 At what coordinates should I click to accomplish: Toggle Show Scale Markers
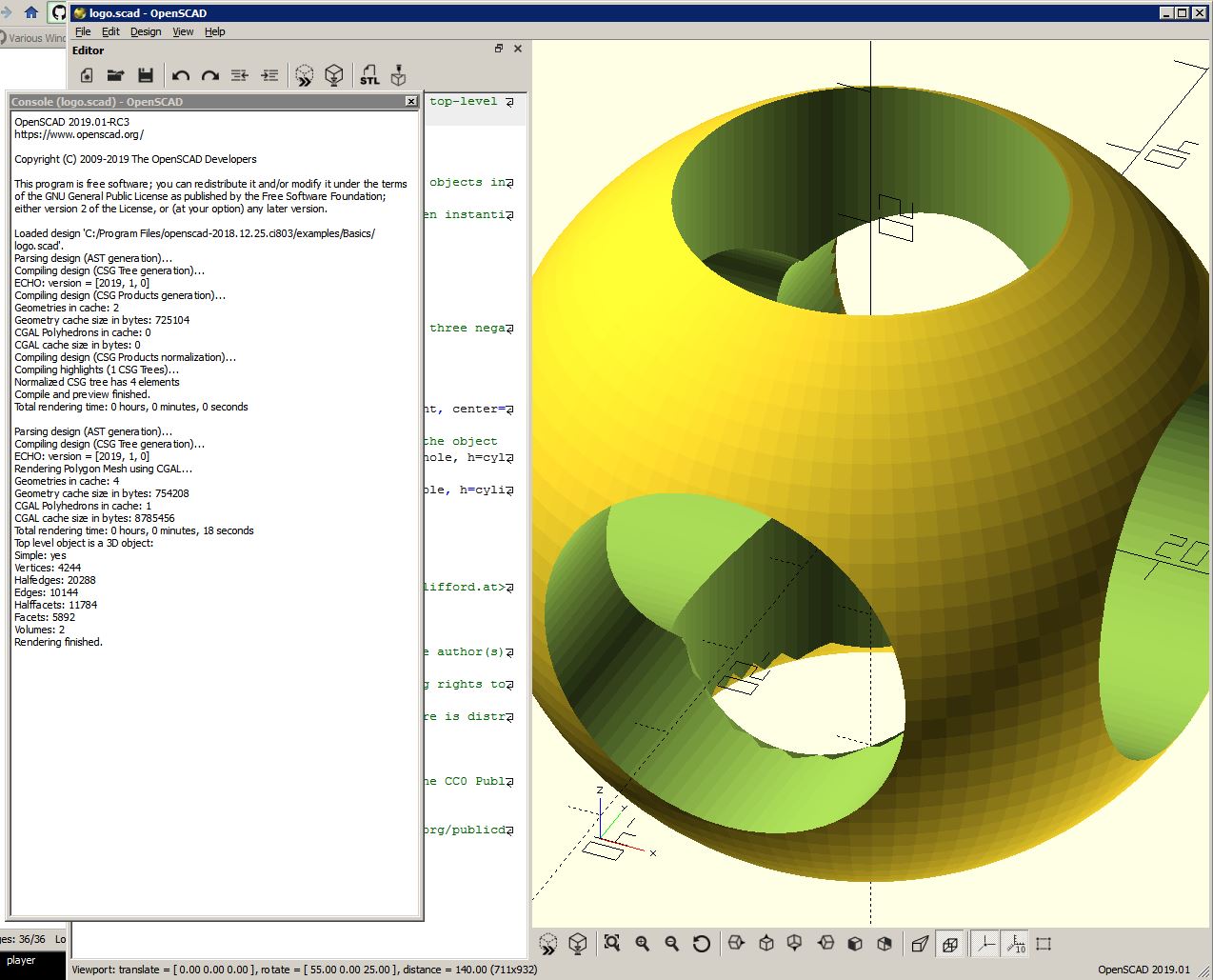coord(1015,944)
